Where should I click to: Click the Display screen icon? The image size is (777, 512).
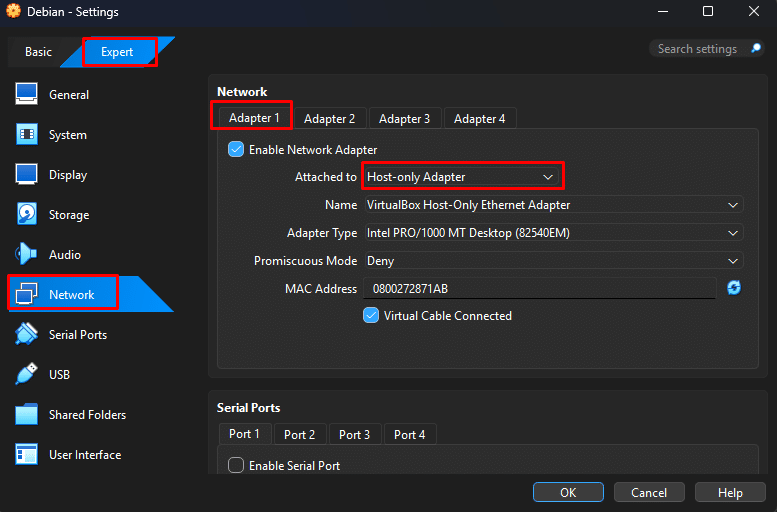click(x=26, y=174)
